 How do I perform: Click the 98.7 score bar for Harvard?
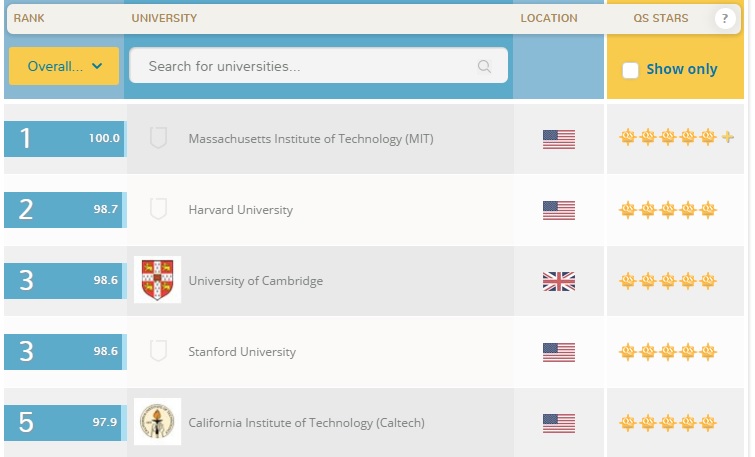pyautogui.click(x=63, y=209)
